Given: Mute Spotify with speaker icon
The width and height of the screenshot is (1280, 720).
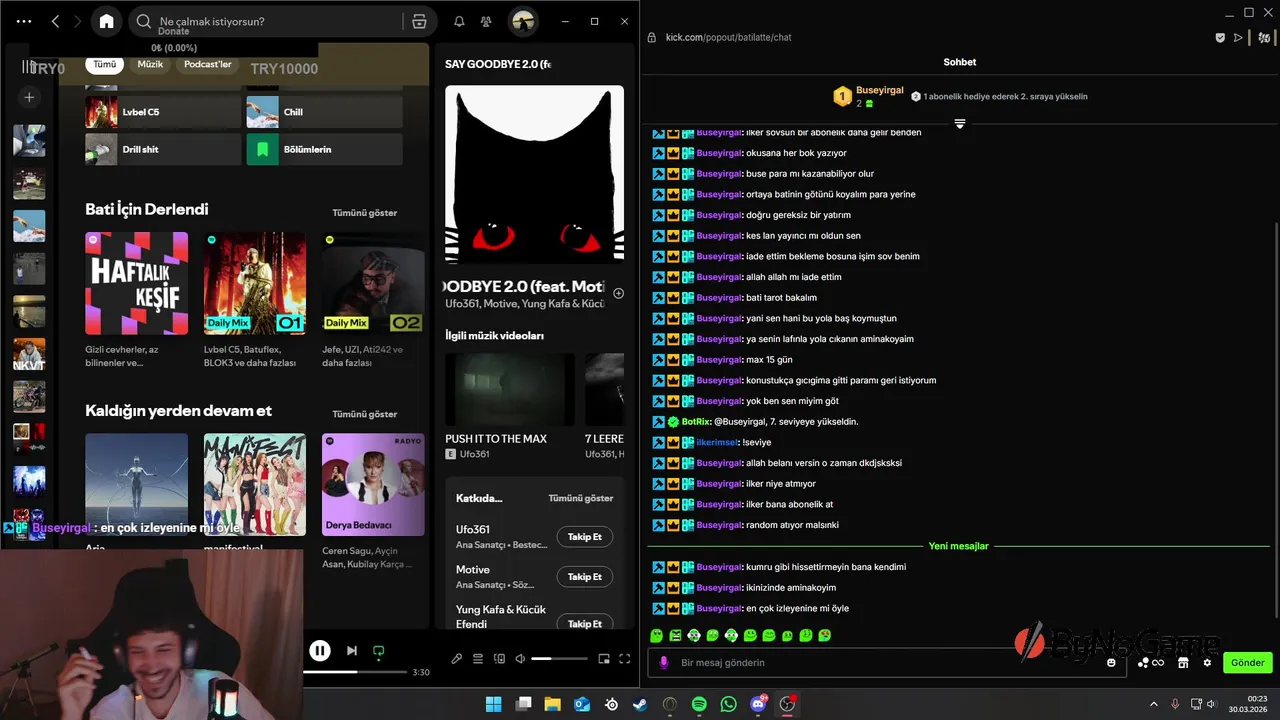Looking at the screenshot, I should click(520, 659).
